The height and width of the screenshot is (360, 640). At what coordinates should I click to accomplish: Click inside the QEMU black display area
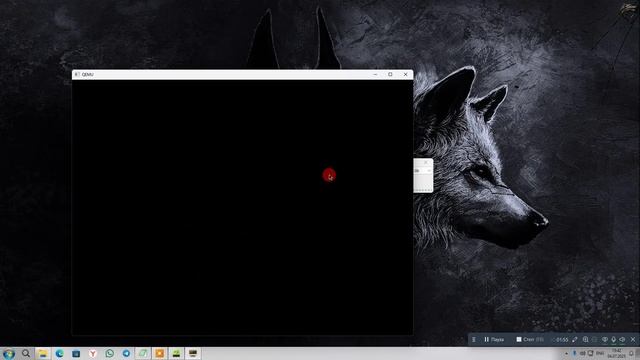[x=242, y=207]
